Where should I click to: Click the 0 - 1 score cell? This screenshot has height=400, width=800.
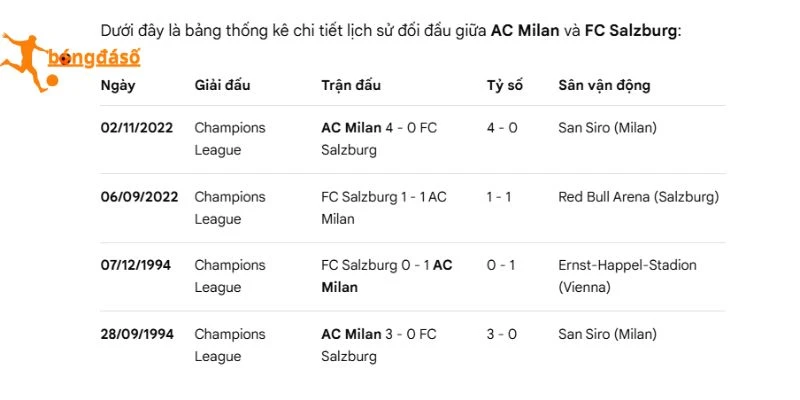click(x=501, y=265)
